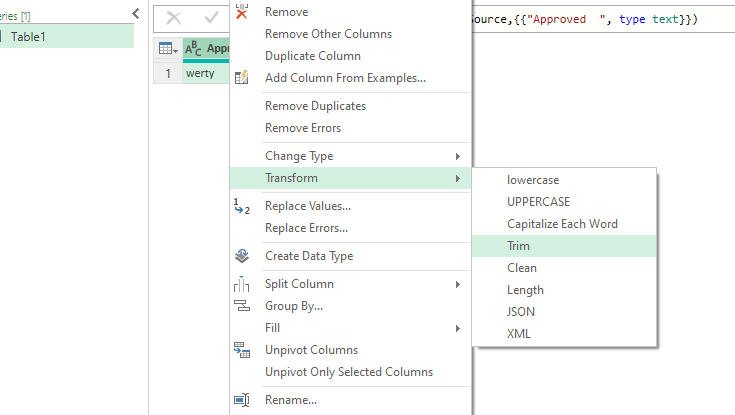This screenshot has width=735, height=415.
Task: Click the Group By icon
Action: click(242, 306)
